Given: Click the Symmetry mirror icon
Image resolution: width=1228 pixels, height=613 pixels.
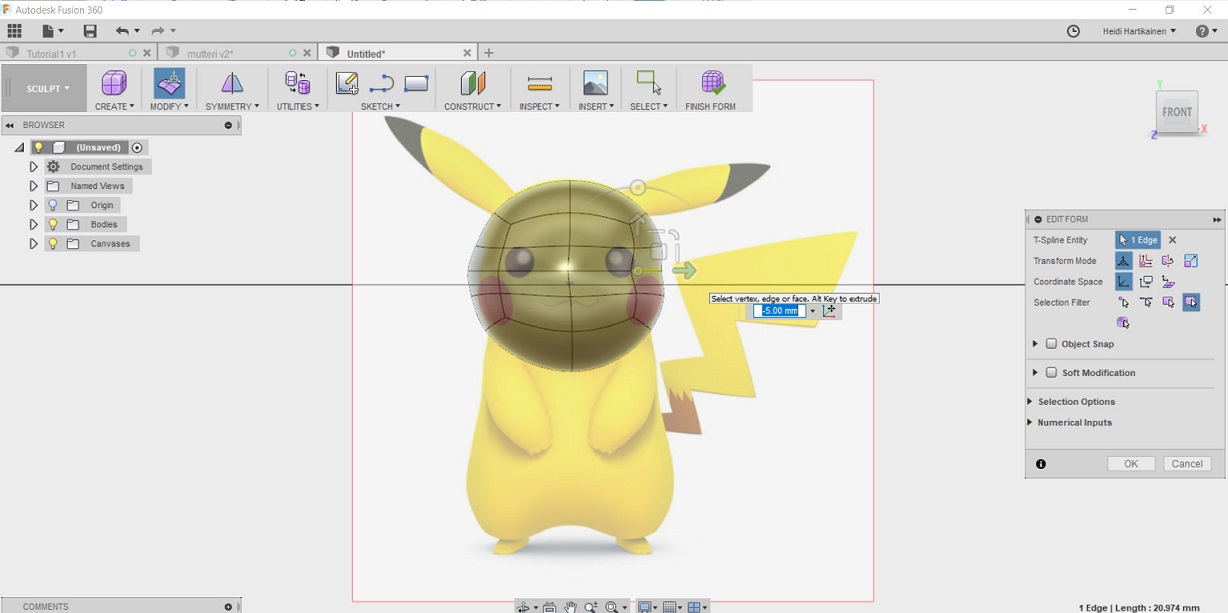Looking at the screenshot, I should pyautogui.click(x=231, y=83).
